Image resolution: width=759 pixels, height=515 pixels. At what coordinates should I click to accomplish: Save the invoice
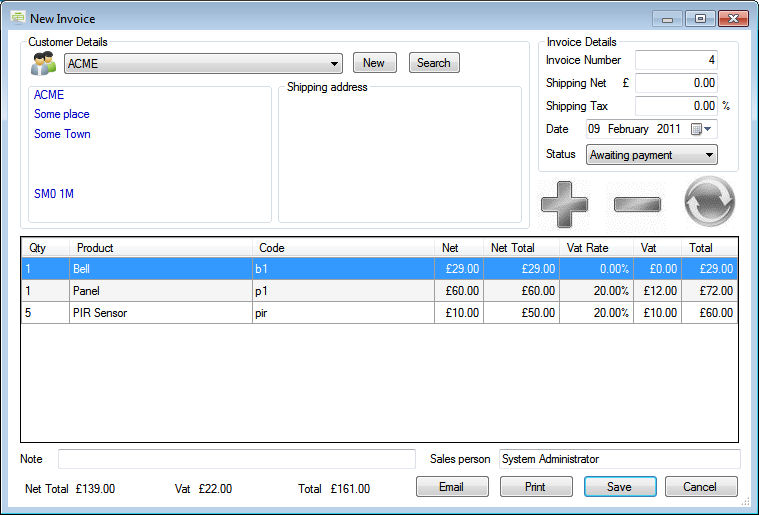(x=619, y=487)
